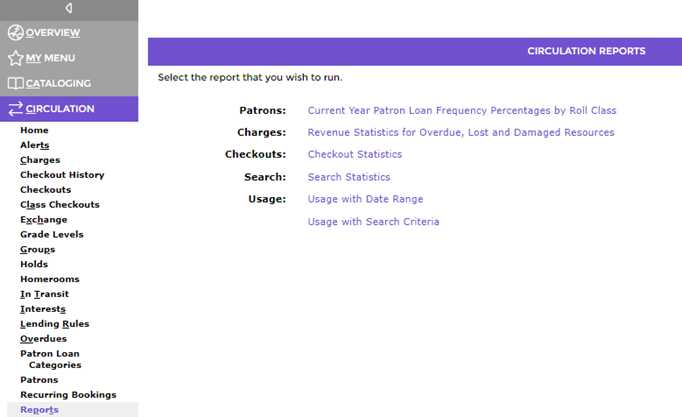Open Exchange in the sidebar
682x417 pixels.
(x=43, y=220)
